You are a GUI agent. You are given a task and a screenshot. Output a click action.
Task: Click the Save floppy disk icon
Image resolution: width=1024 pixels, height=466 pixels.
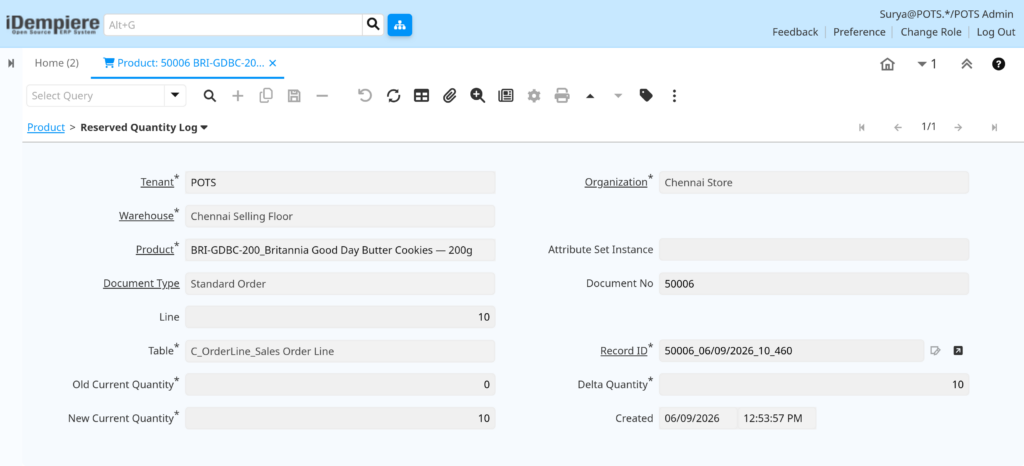294,96
